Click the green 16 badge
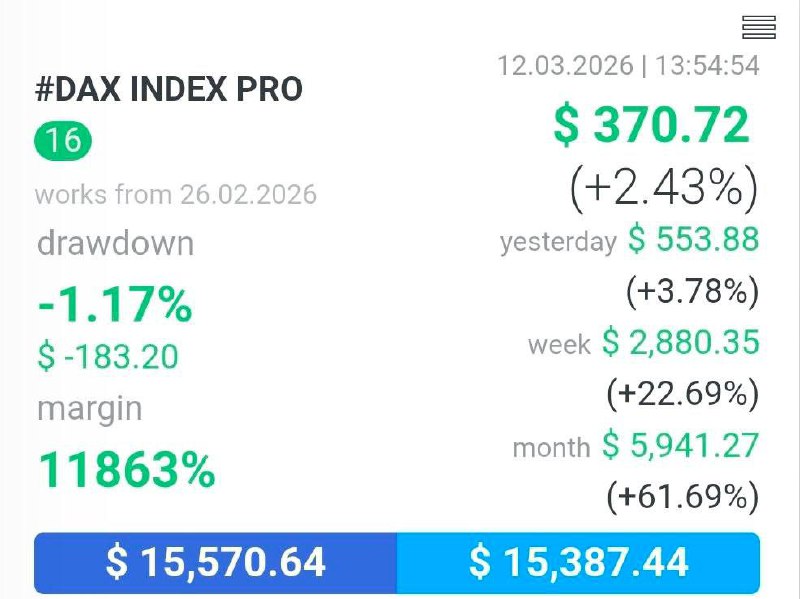Image resolution: width=800 pixels, height=599 pixels. (63, 140)
